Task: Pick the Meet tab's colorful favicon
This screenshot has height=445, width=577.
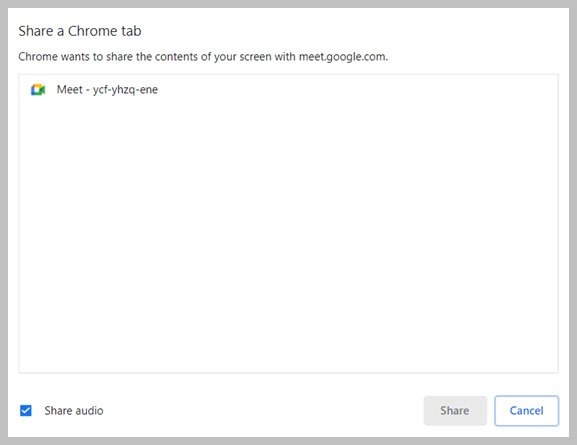Action: 38,89
